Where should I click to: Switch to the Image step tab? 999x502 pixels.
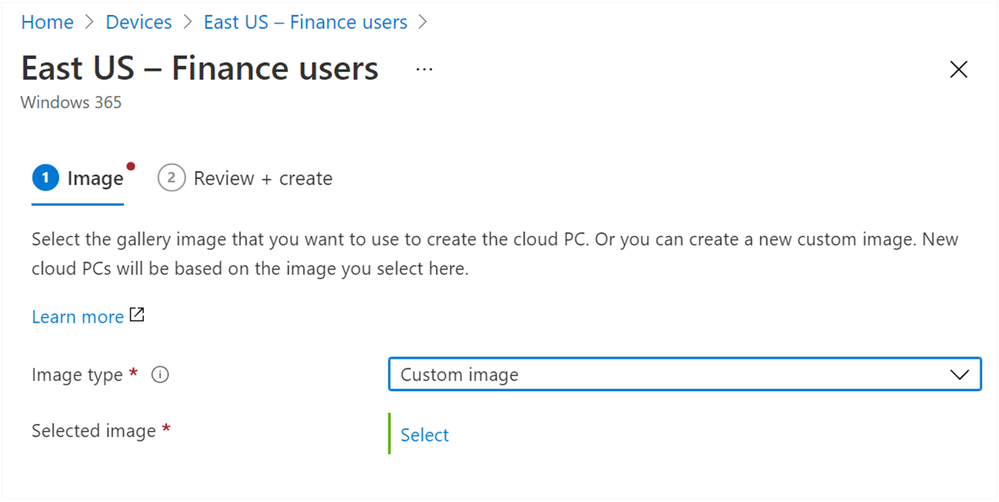click(78, 178)
